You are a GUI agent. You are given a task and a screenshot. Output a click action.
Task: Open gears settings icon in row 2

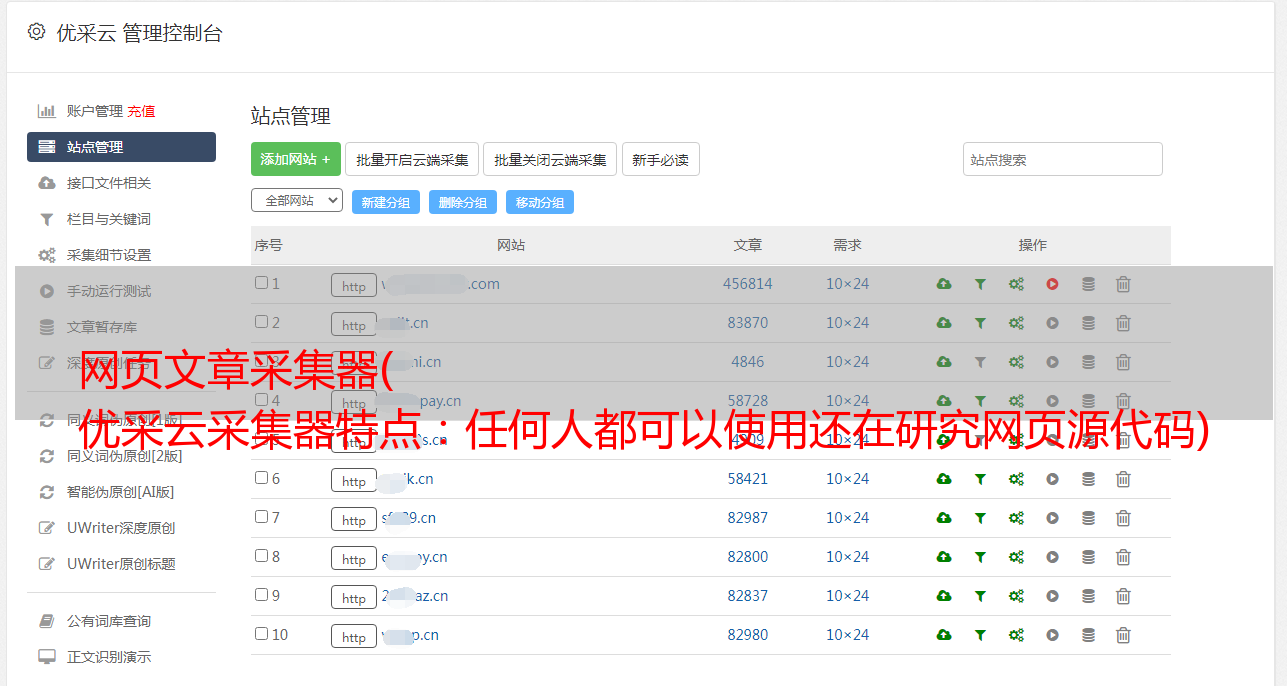(1016, 323)
